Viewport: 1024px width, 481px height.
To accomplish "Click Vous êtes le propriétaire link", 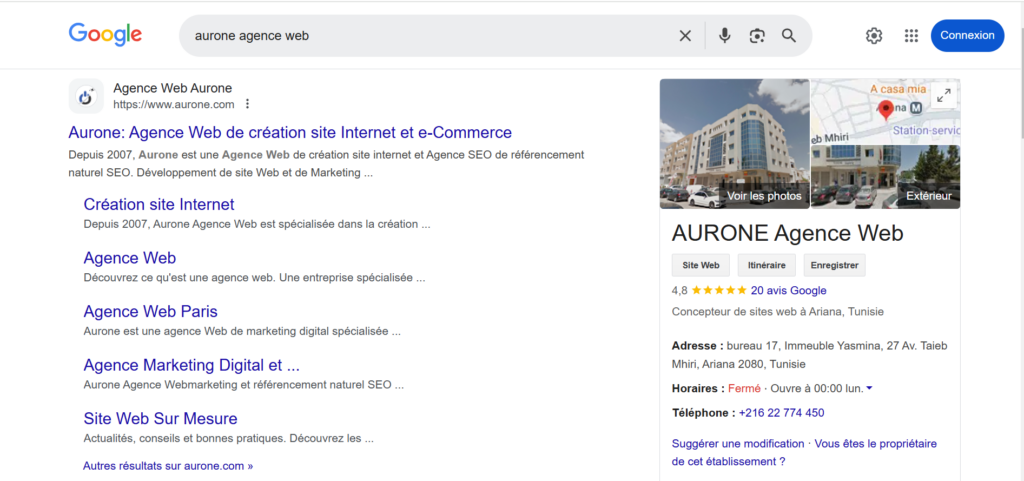I will (x=805, y=452).
